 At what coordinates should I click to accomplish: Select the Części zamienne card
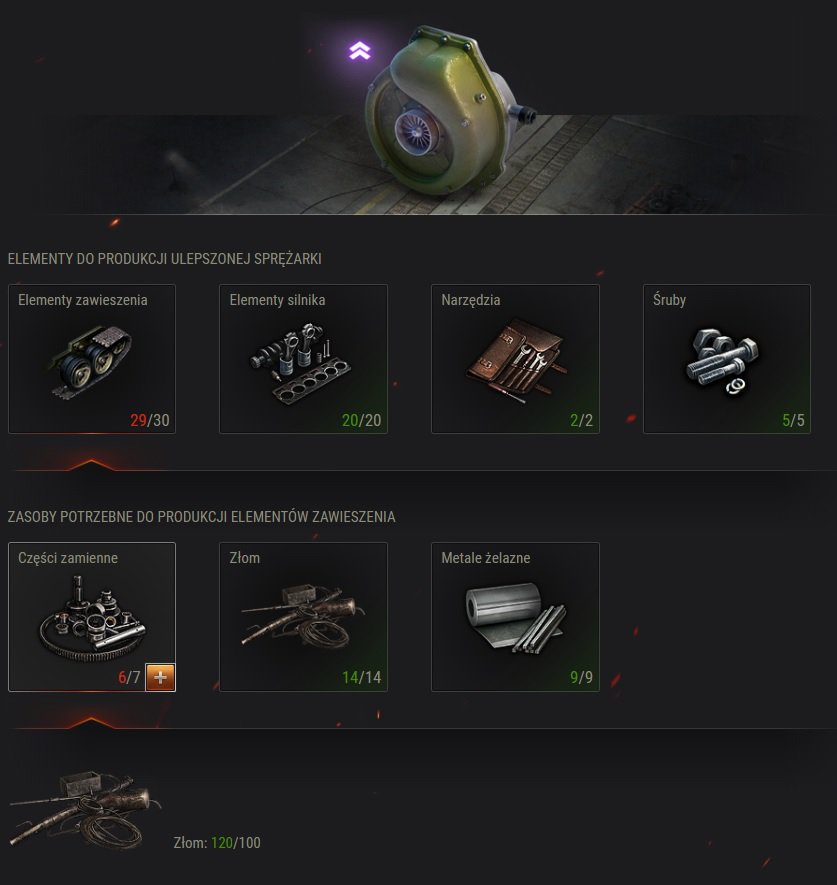[92, 617]
